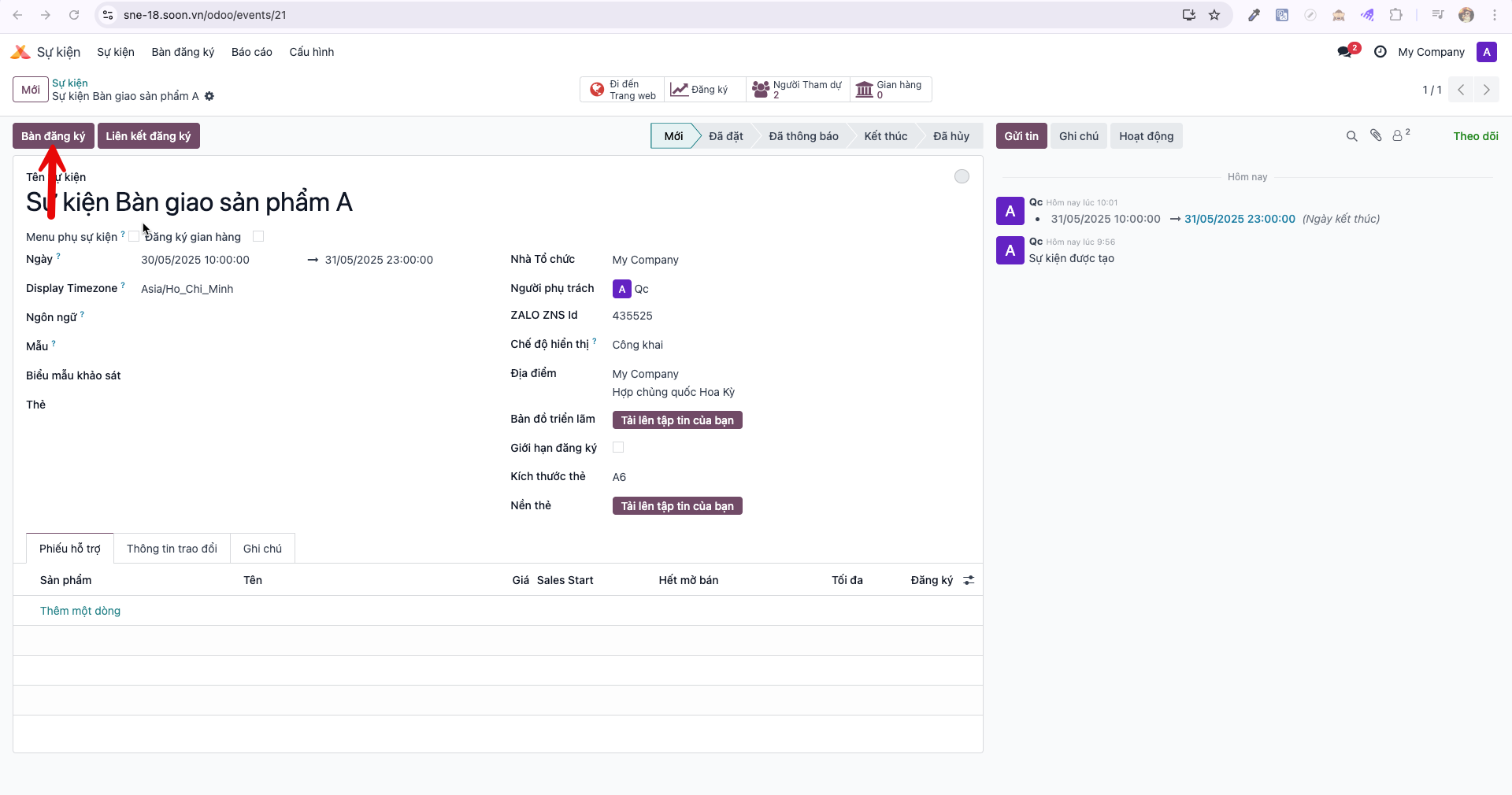Open the table column options adjust icon
This screenshot has width=1512, height=795.
[x=969, y=580]
